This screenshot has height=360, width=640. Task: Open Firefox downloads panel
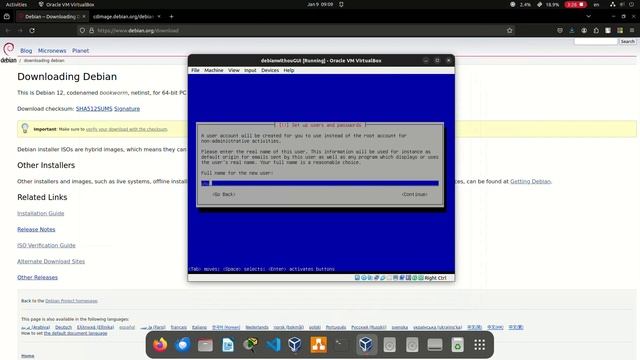572,30
